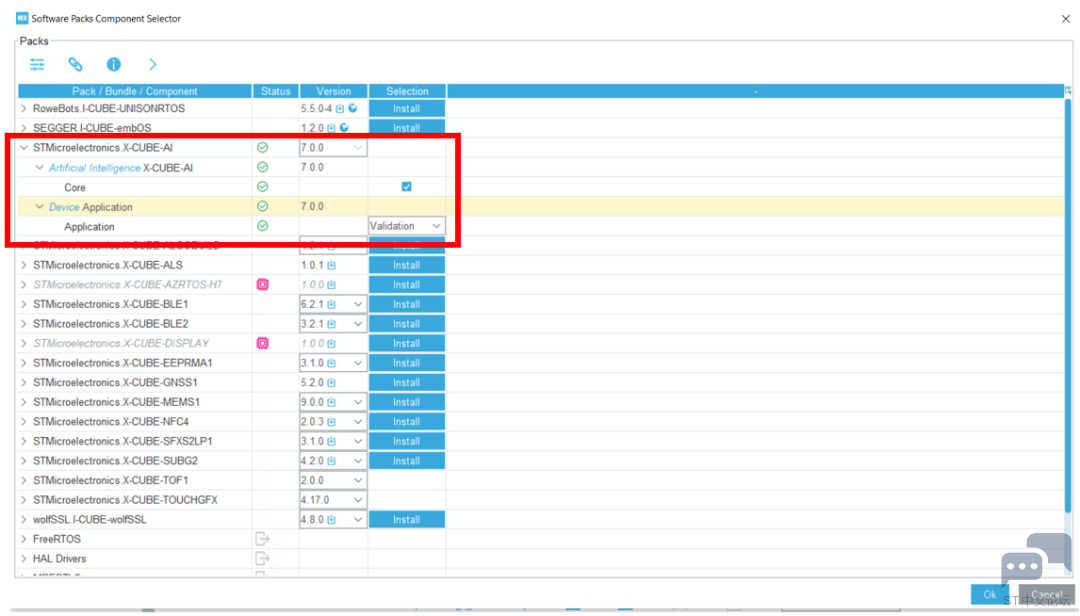Click the download icon beside version 5.5.0-4
This screenshot has height=616, width=1080.
pyautogui.click(x=340, y=109)
